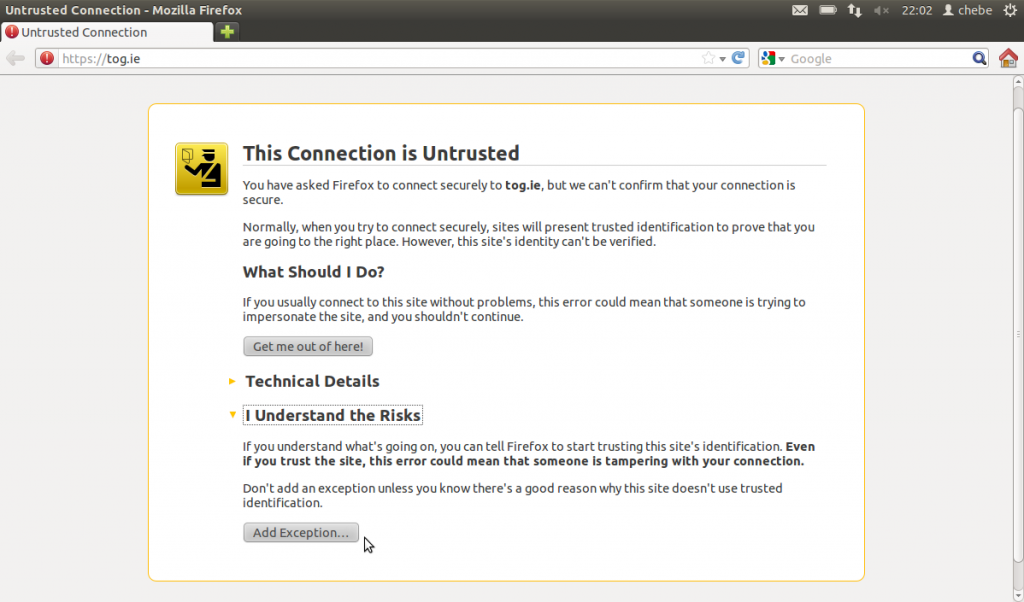Click the Add Exception... button

[300, 532]
